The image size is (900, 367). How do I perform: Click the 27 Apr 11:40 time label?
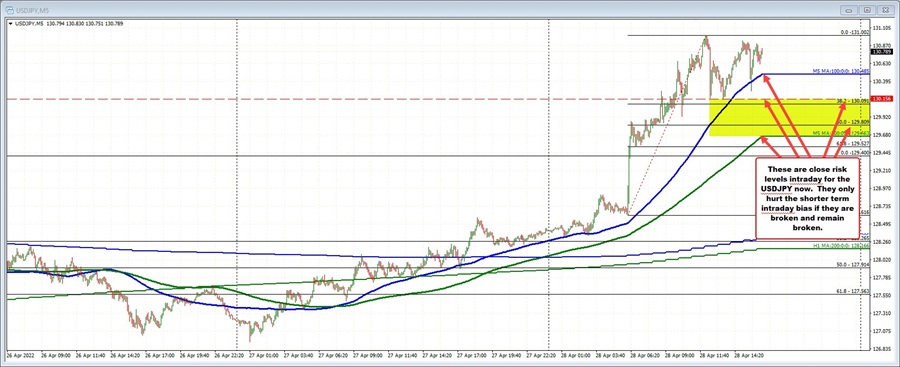pyautogui.click(x=402, y=356)
